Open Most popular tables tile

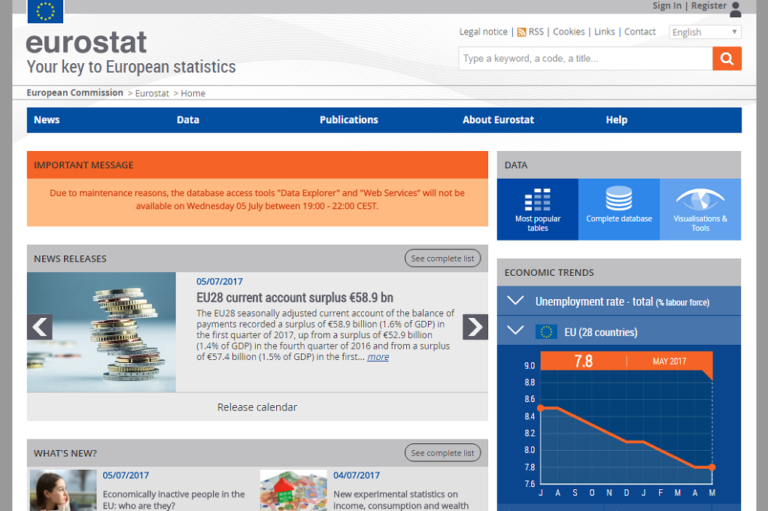(537, 209)
